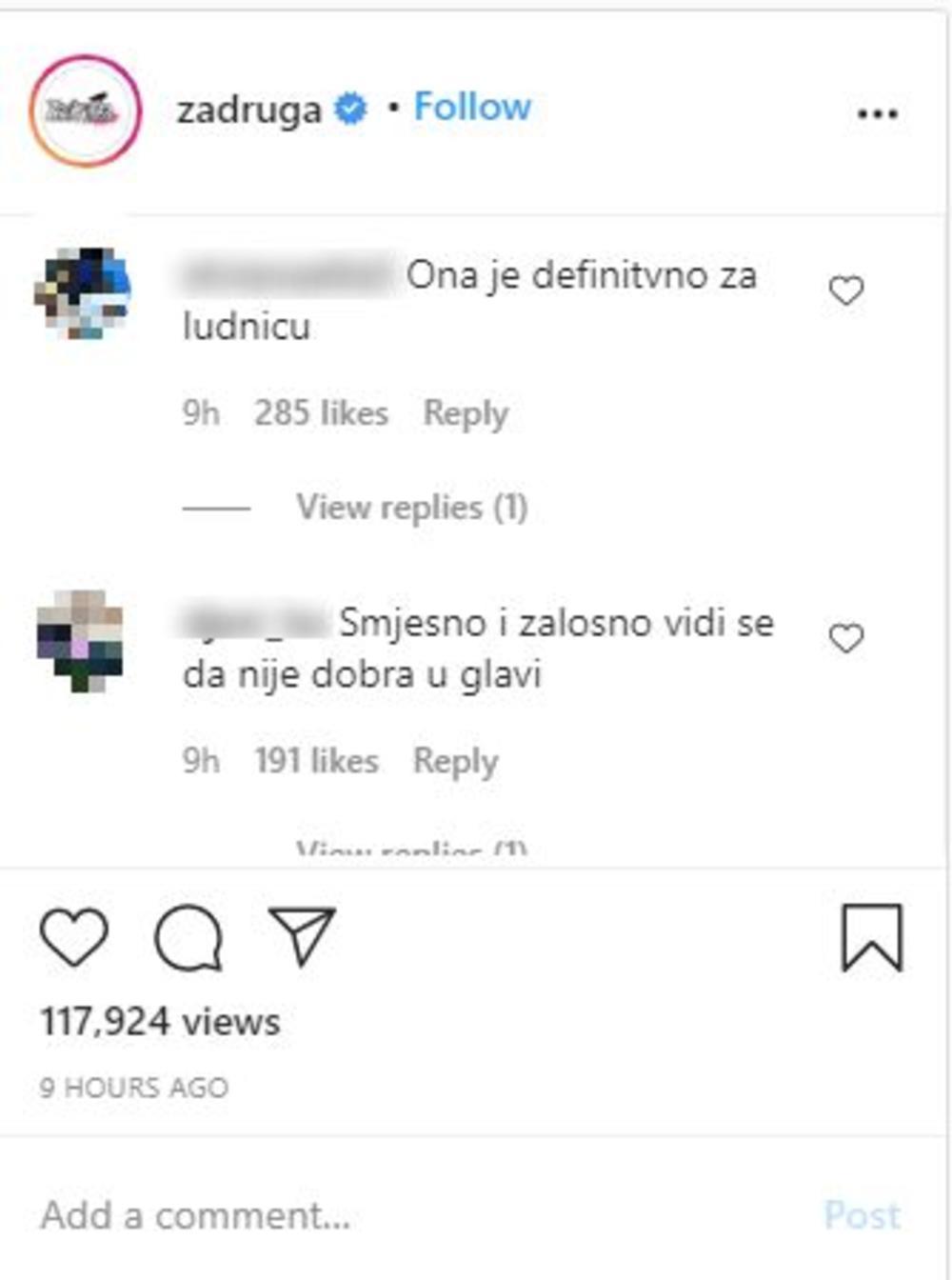
Task: Open the zadruga profile picture
Action: pos(86,110)
